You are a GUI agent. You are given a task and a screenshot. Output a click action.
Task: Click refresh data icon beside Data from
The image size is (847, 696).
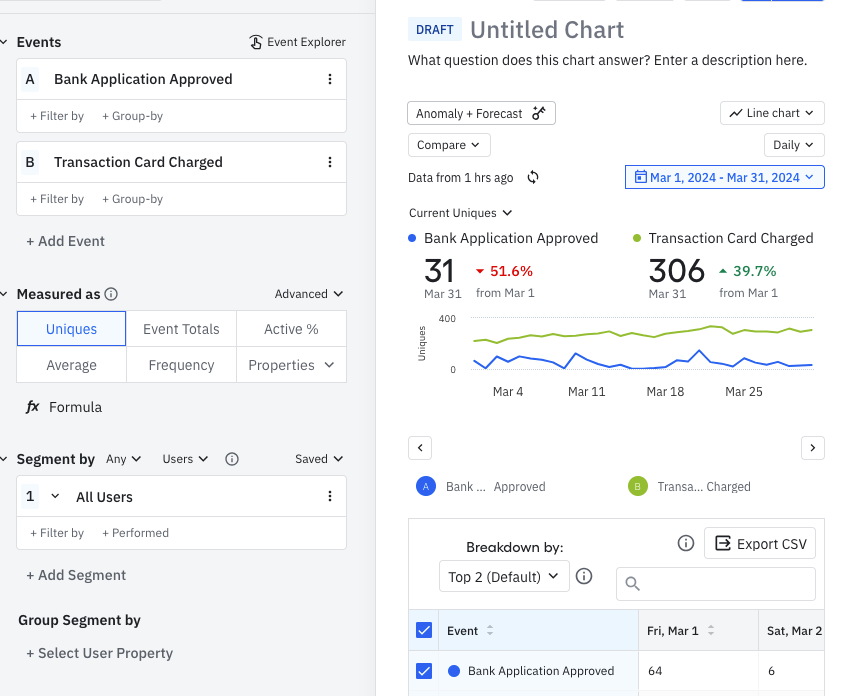(x=533, y=177)
